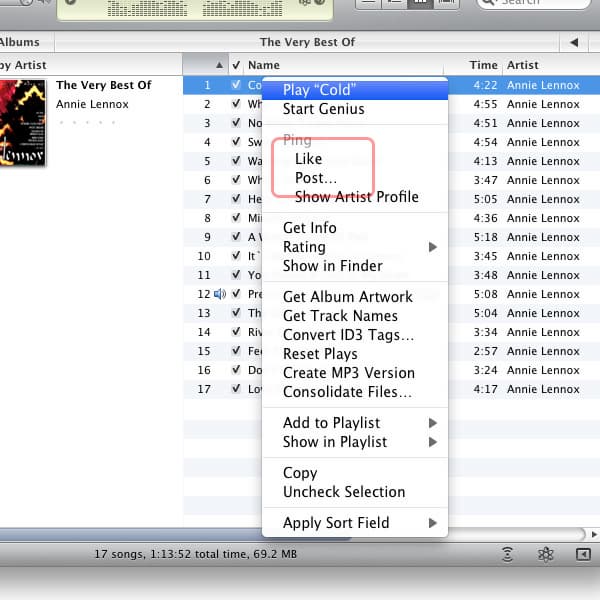Image resolution: width=600 pixels, height=600 pixels.
Task: Click the Search field
Action: [x=534, y=3]
